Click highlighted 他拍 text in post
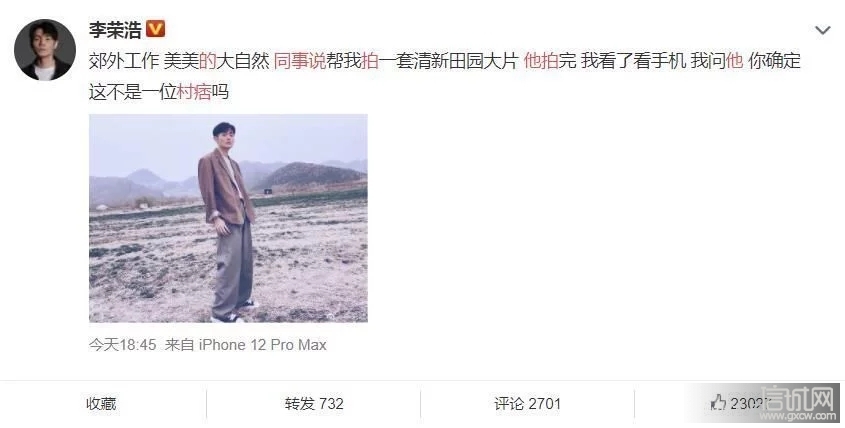The width and height of the screenshot is (845, 428). pyautogui.click(x=541, y=61)
